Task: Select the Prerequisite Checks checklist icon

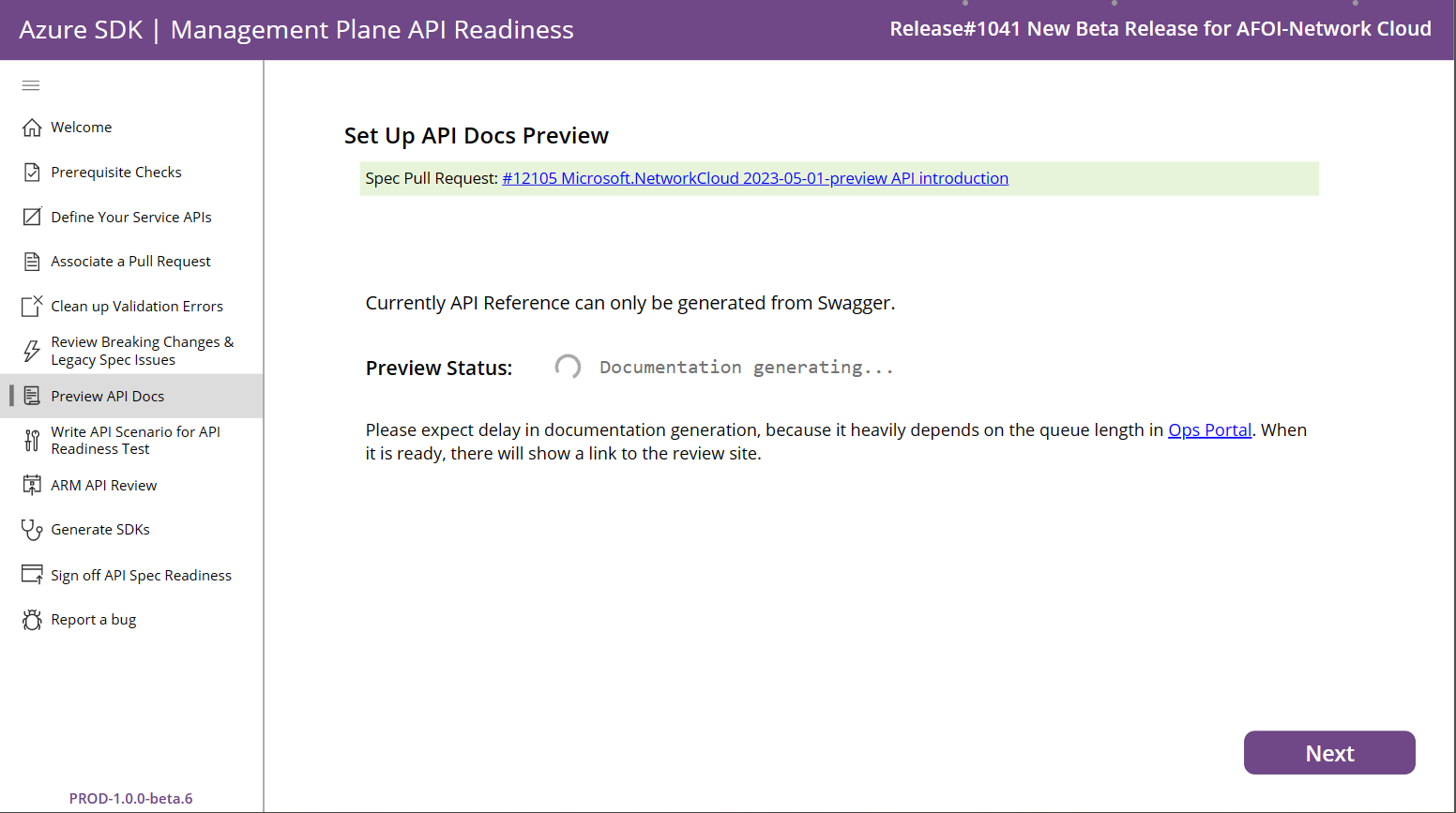Action: tap(30, 172)
